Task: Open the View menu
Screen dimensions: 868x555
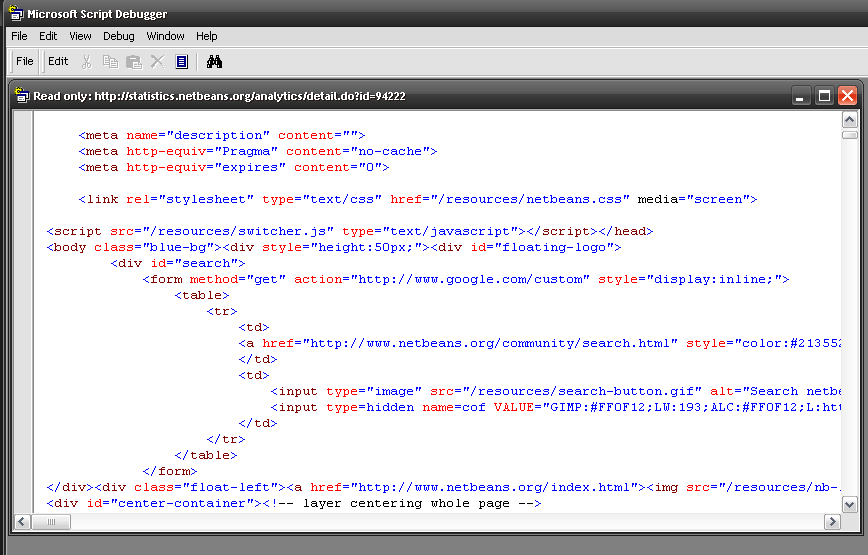Action: (80, 36)
